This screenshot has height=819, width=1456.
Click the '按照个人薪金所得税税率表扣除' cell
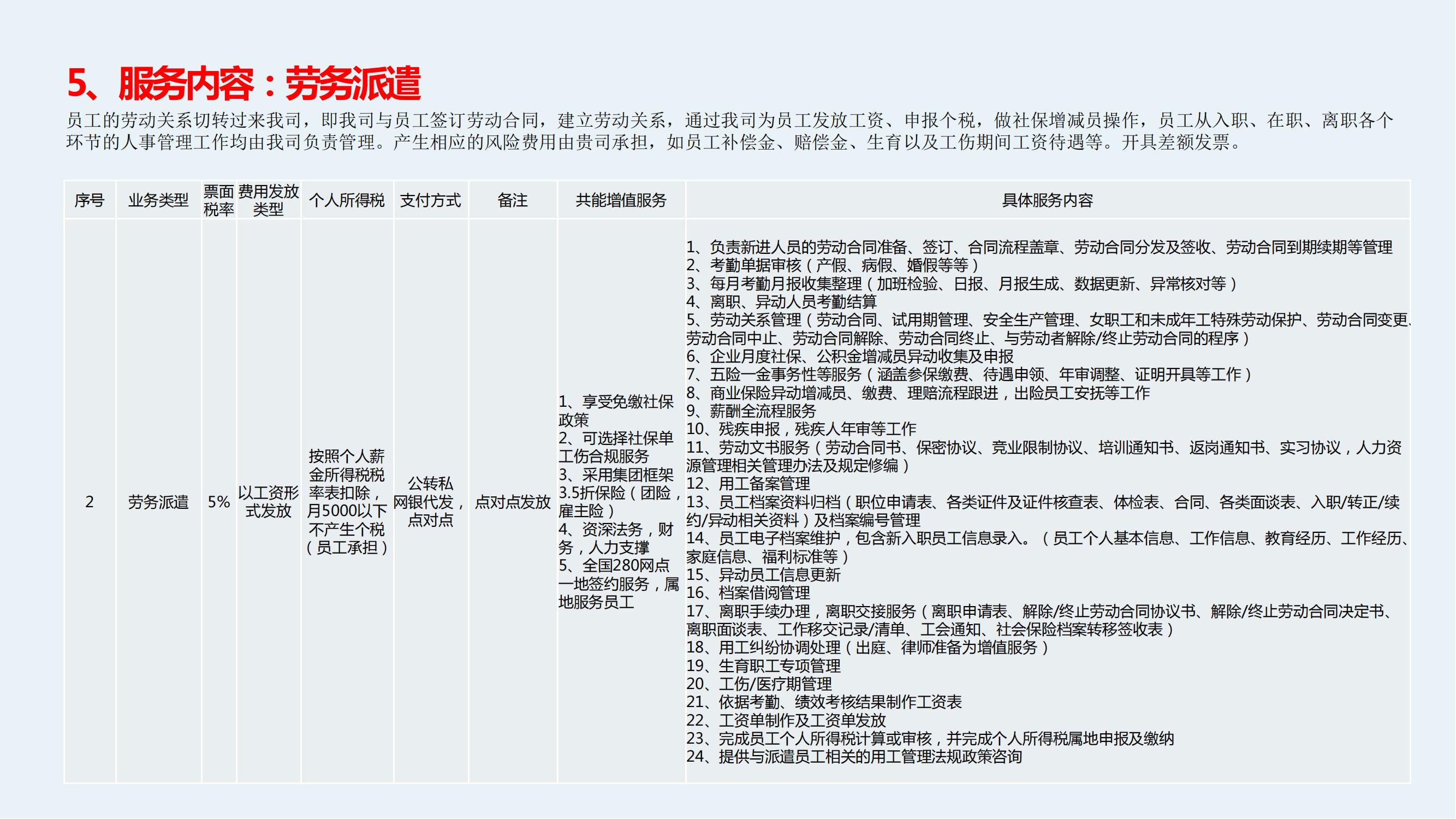[x=347, y=501]
